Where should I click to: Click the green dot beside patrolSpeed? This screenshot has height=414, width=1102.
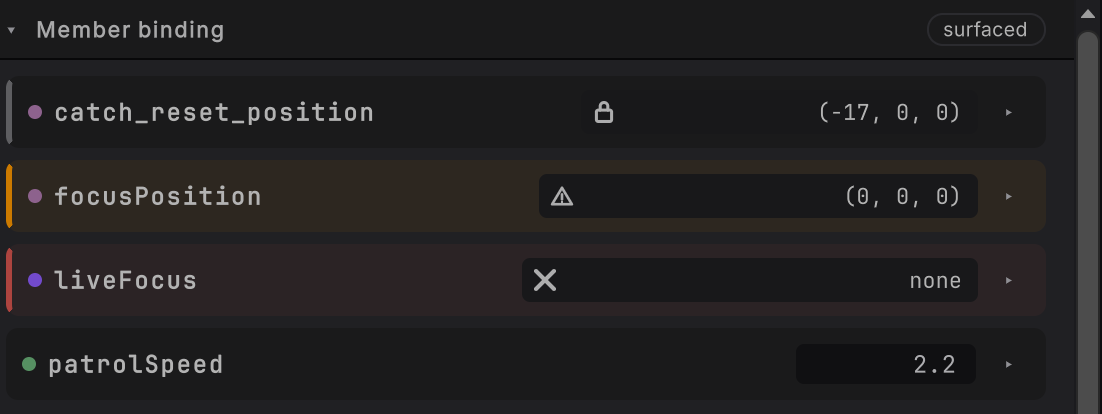29,363
